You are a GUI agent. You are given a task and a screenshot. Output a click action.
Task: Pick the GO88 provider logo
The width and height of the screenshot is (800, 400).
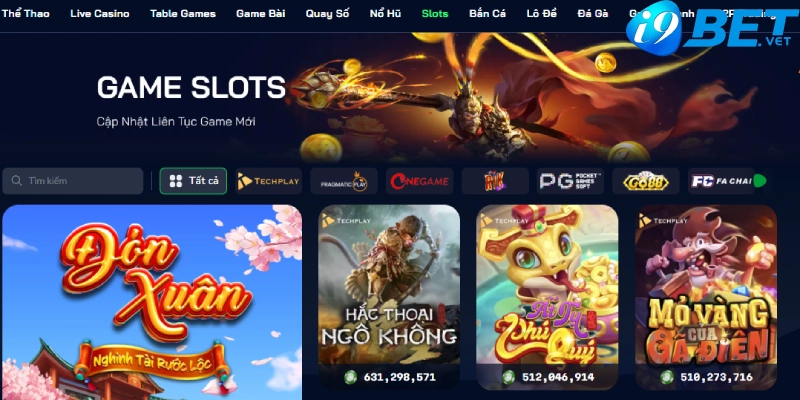point(646,181)
